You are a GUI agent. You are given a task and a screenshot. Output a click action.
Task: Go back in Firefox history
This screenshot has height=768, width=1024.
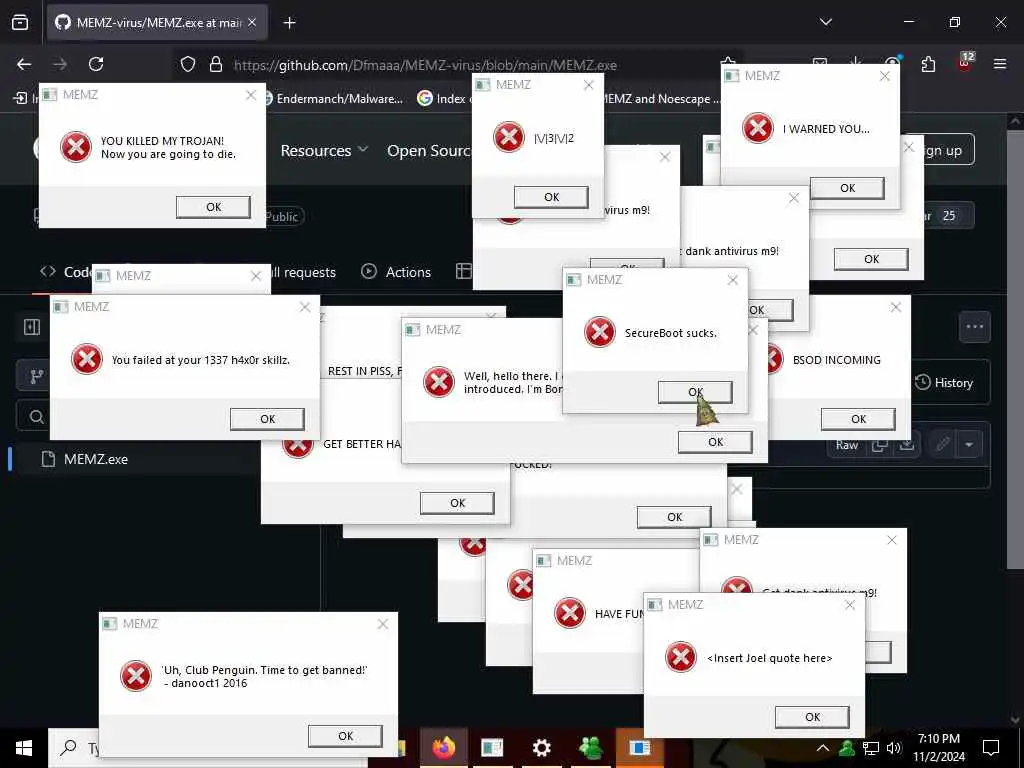click(x=24, y=64)
